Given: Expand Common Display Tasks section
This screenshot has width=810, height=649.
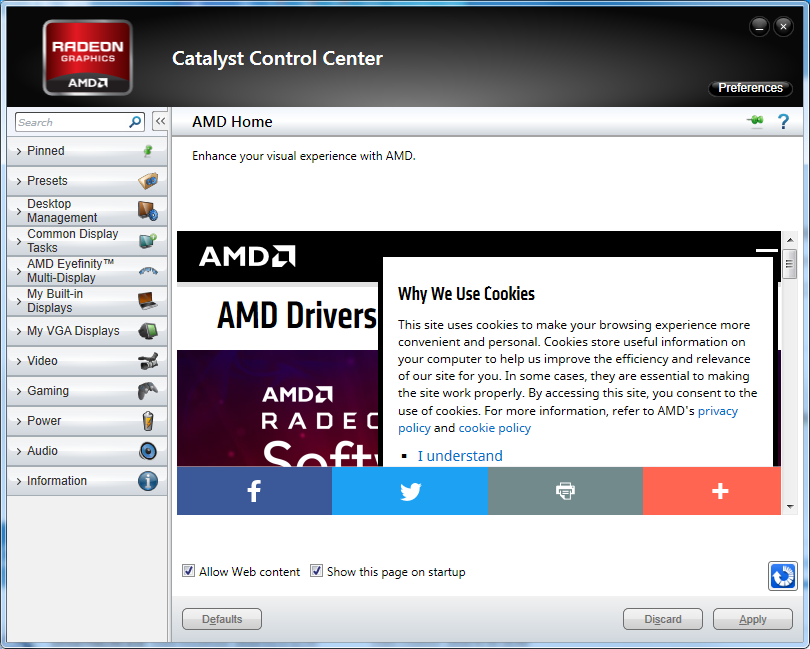Looking at the screenshot, I should [87, 241].
